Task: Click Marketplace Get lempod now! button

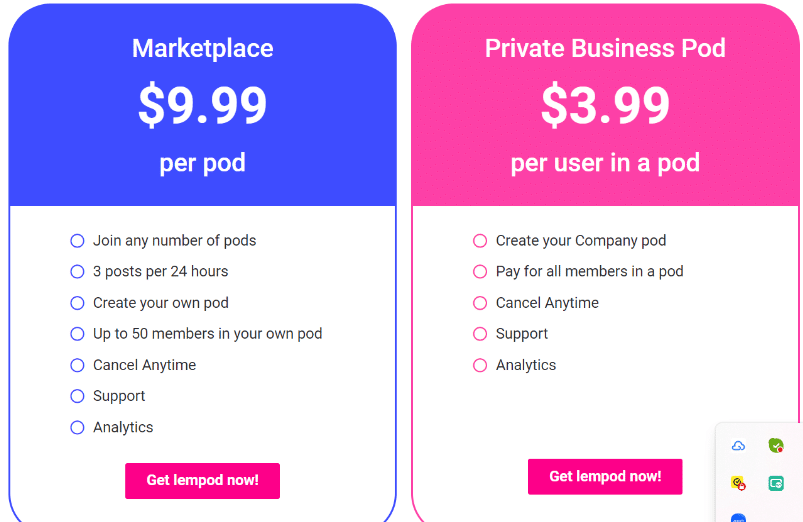Action: pyautogui.click(x=202, y=481)
